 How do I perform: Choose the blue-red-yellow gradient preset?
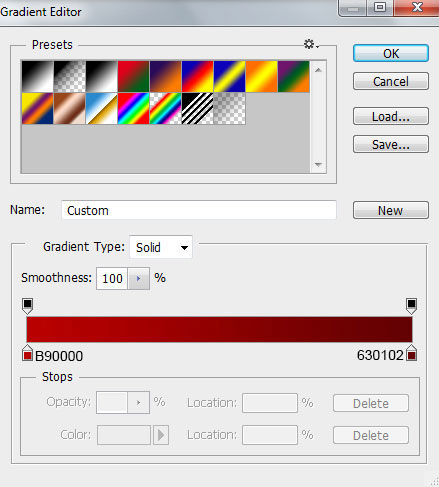(x=197, y=76)
